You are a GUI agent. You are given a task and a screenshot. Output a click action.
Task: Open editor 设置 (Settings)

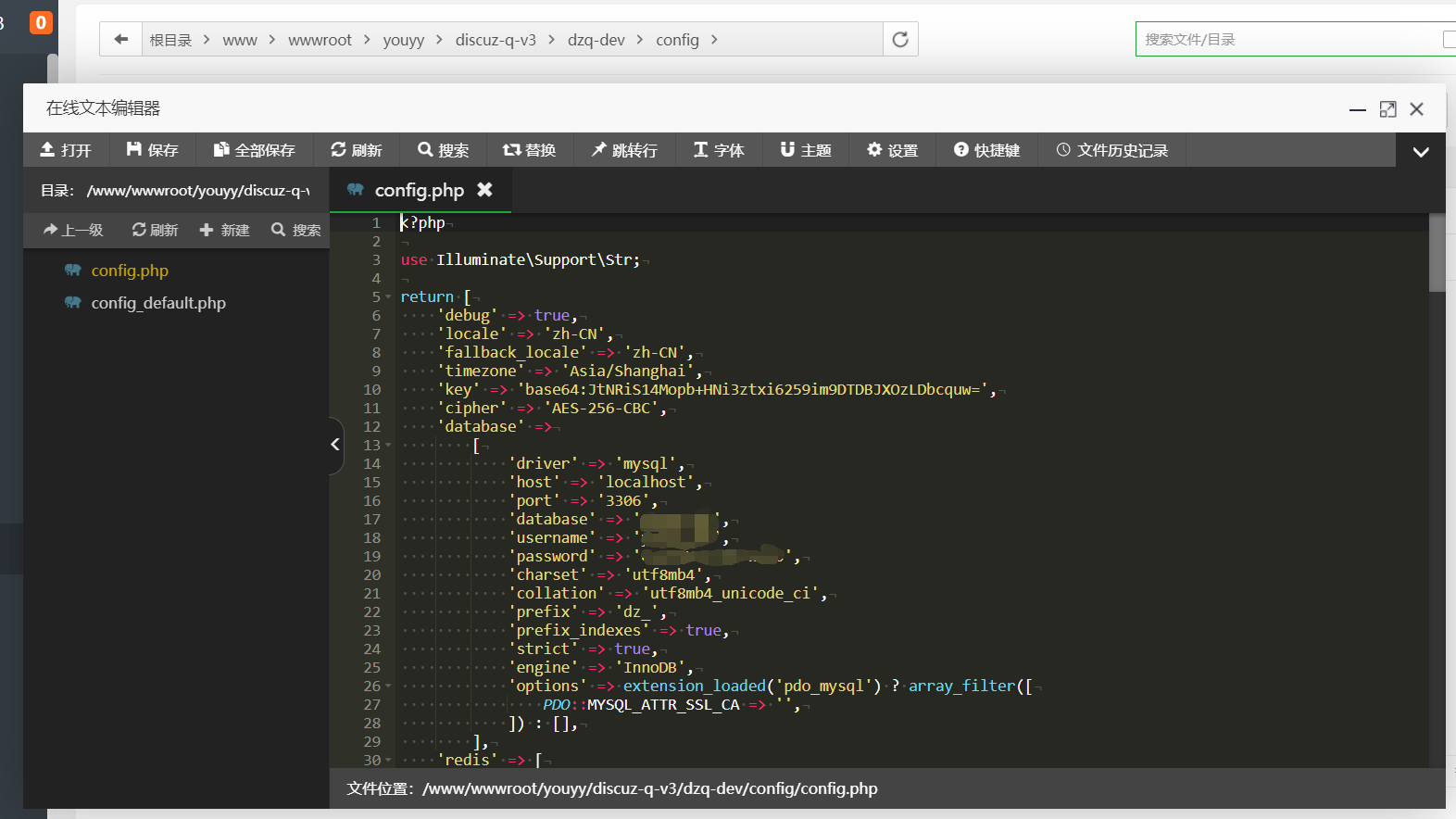pyautogui.click(x=893, y=150)
